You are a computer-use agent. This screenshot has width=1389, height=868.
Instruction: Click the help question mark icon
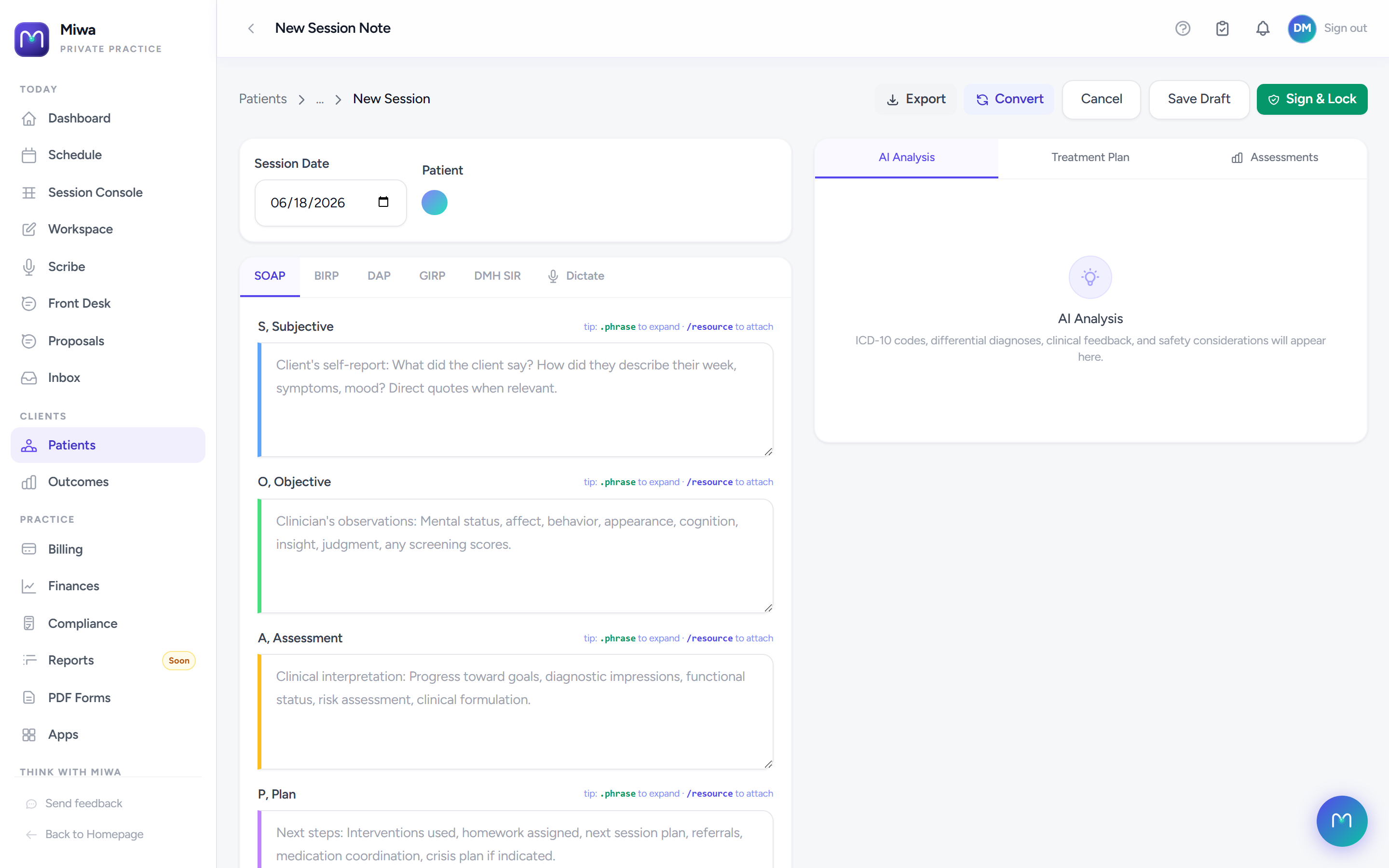(1183, 28)
